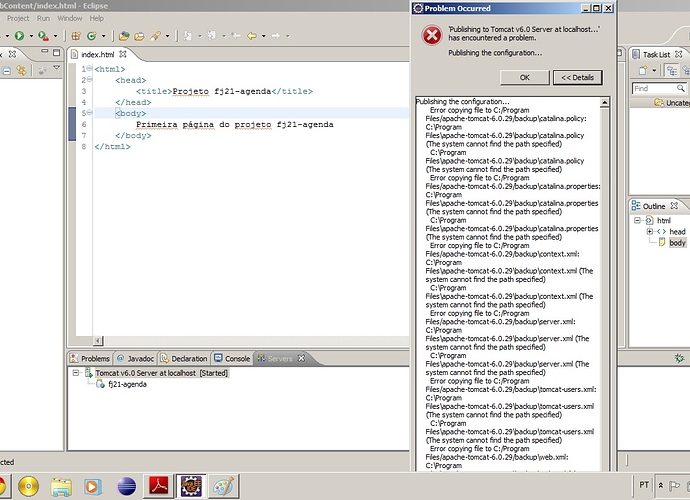Viewport: 690px width, 500px height.
Task: Click the Paint icon in the taskbar
Action: coord(224,486)
